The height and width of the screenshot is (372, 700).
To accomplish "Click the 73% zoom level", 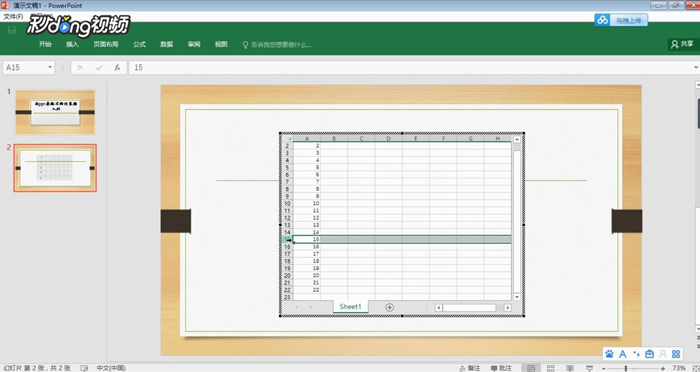I will coord(679,368).
